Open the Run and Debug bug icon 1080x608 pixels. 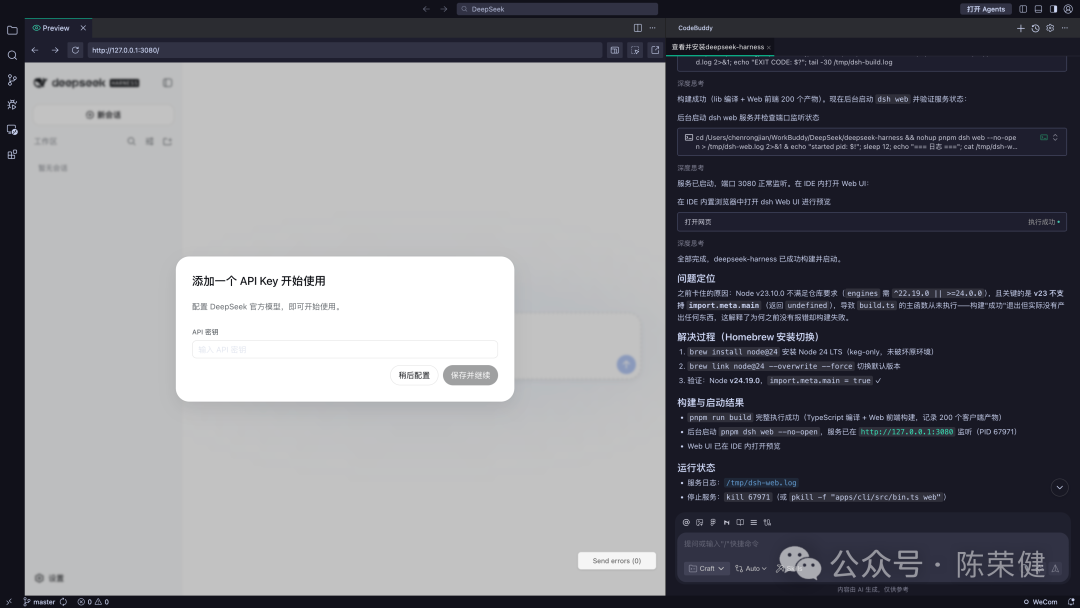(x=12, y=105)
